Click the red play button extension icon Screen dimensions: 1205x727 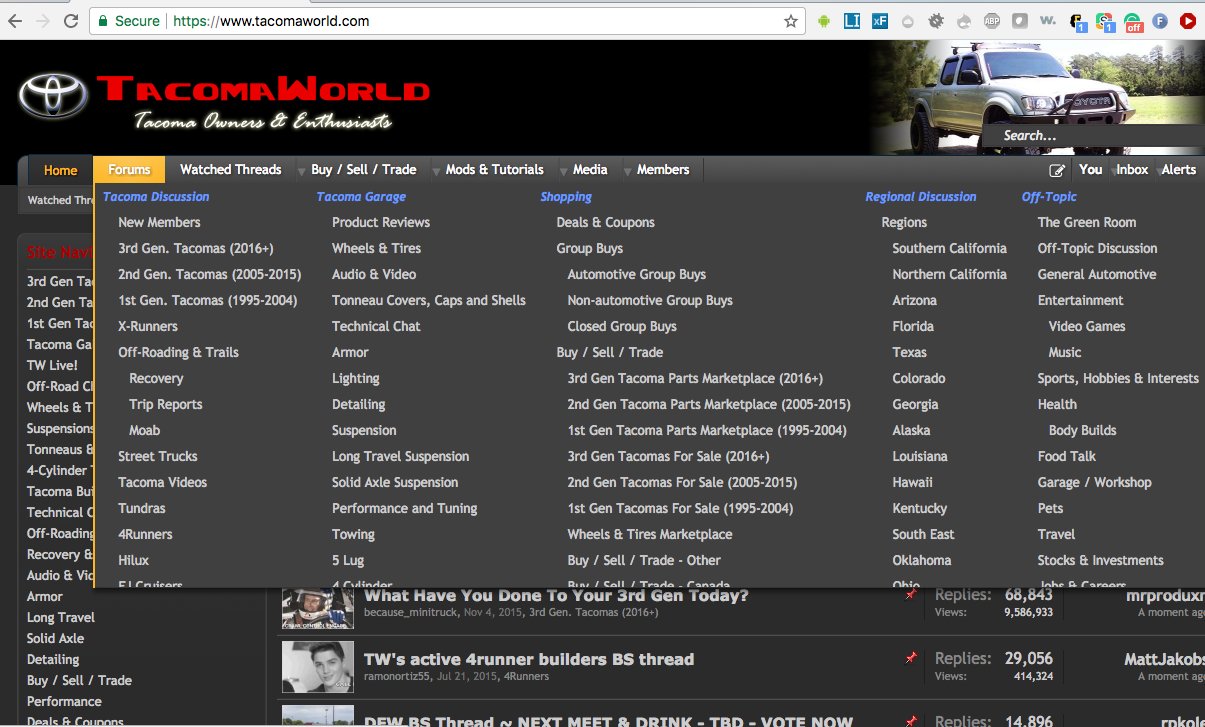1188,20
